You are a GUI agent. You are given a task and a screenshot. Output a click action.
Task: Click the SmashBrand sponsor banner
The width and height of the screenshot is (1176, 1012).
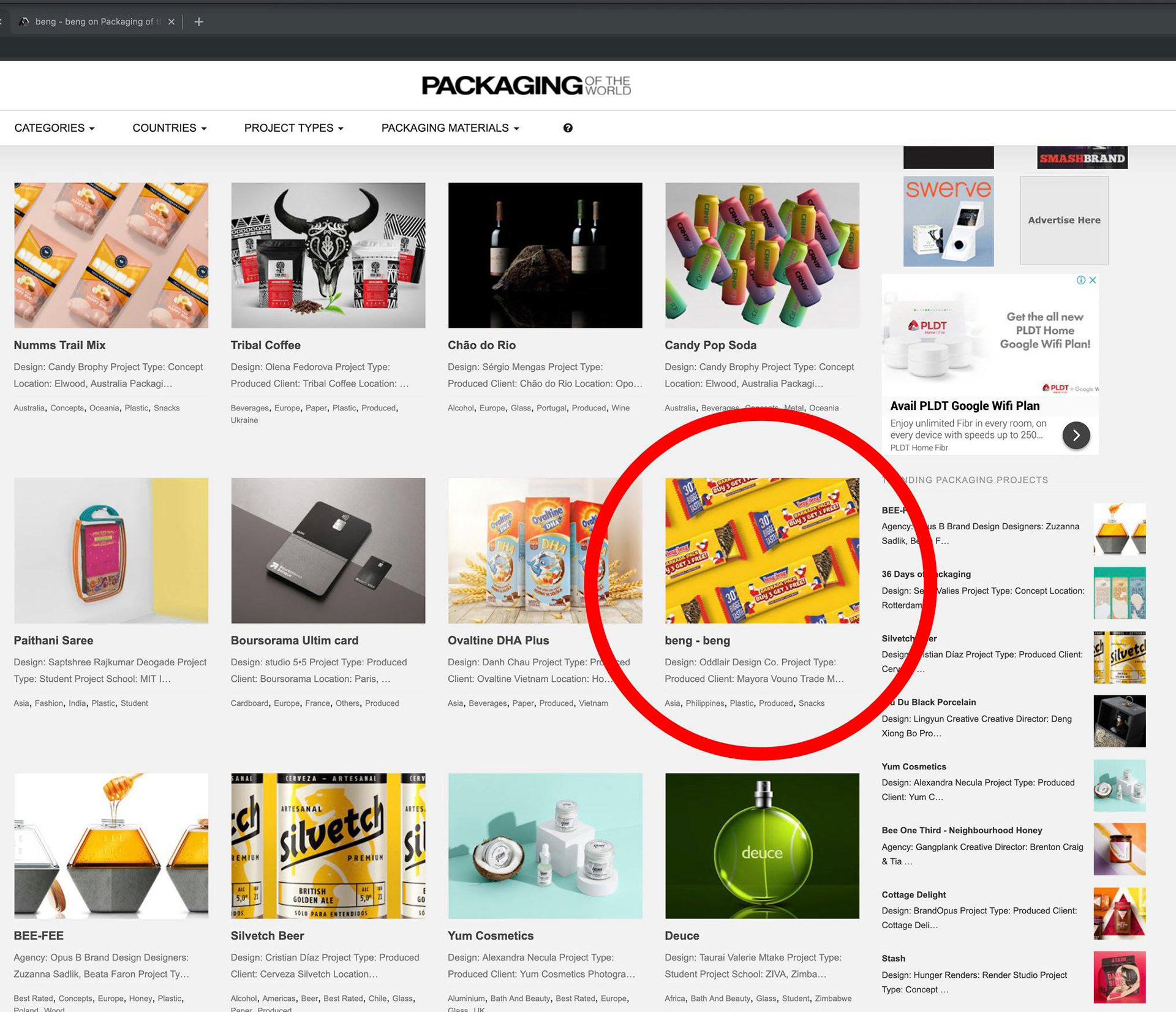pyautogui.click(x=1082, y=157)
